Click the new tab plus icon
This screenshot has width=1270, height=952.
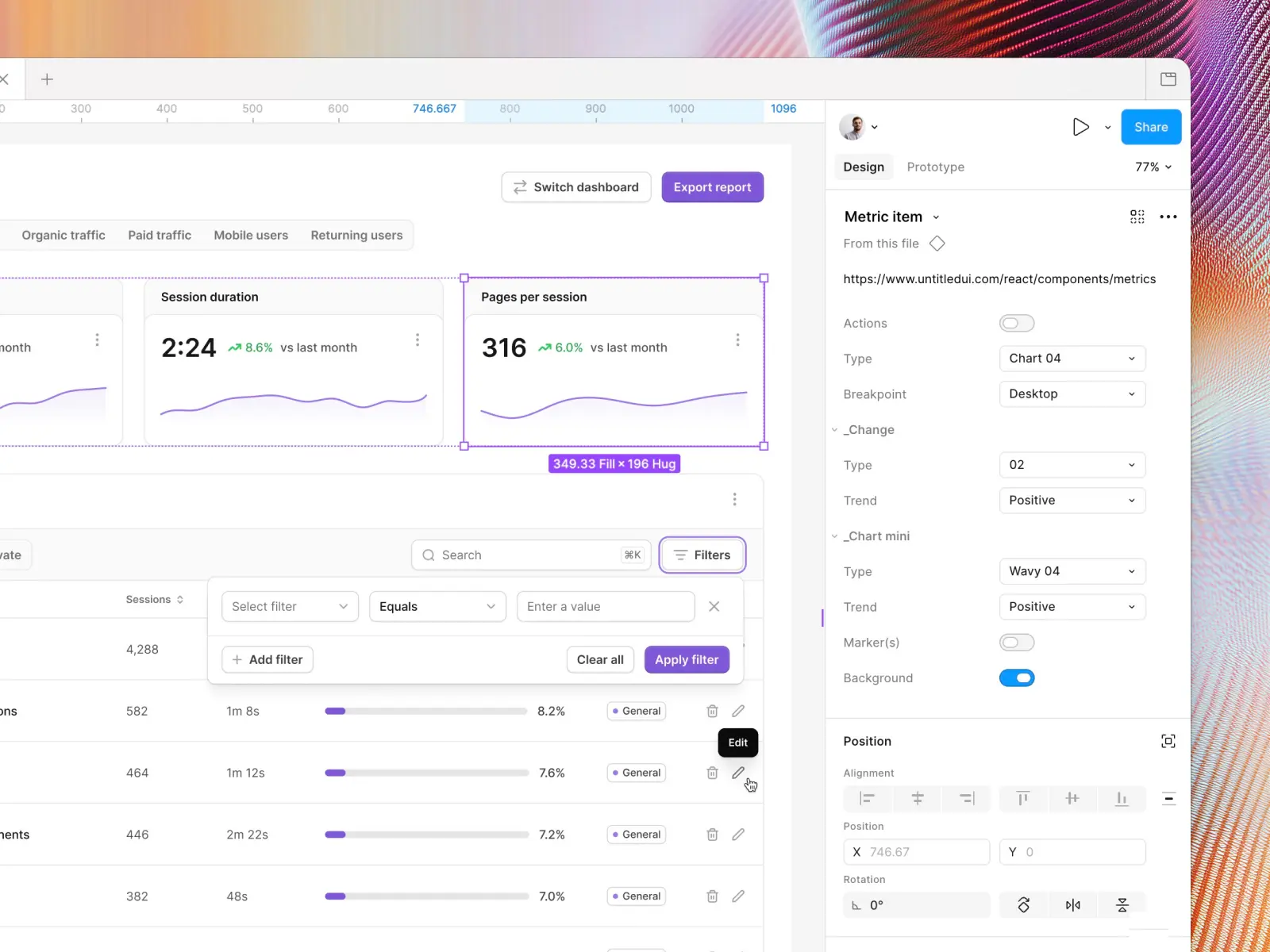tap(47, 79)
